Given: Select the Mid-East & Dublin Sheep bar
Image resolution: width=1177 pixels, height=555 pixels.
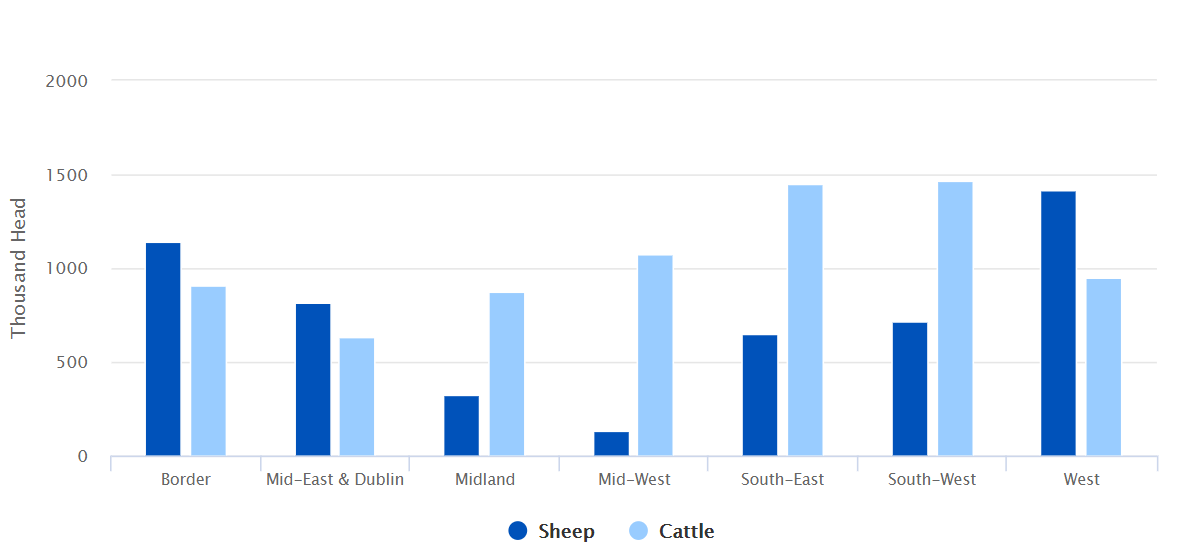Looking at the screenshot, I should click(x=313, y=380).
